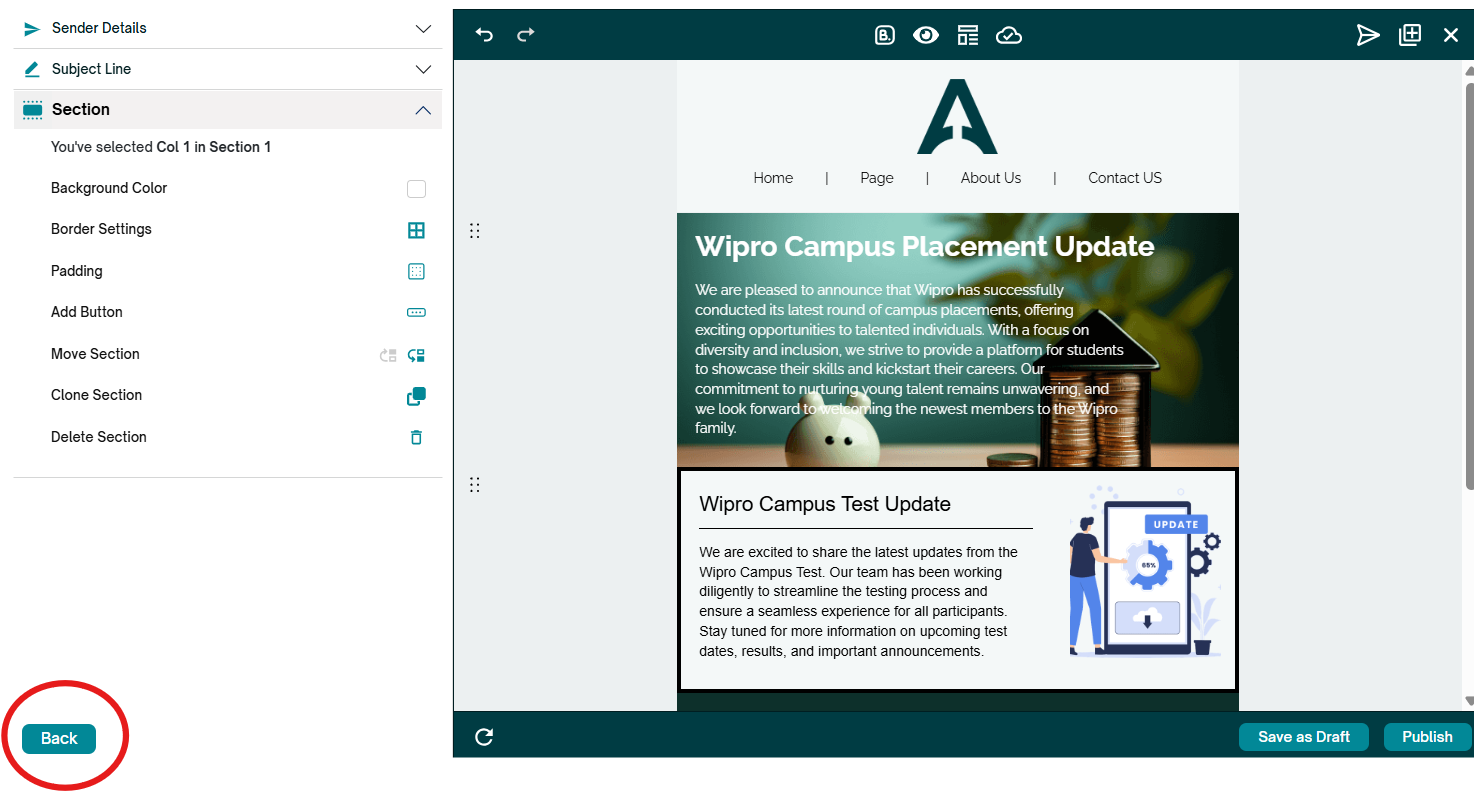The height and width of the screenshot is (791, 1474).
Task: Open the Background Color swatch
Action: (x=416, y=189)
